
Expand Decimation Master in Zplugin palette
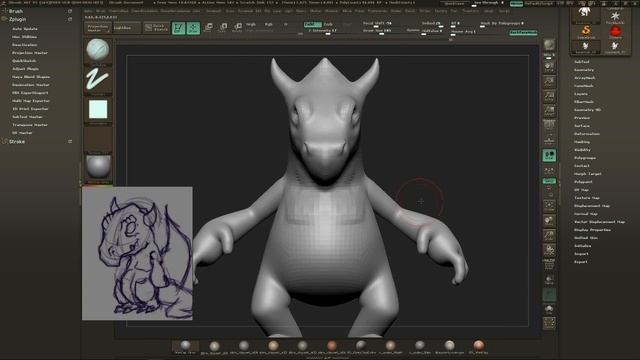tap(31, 84)
